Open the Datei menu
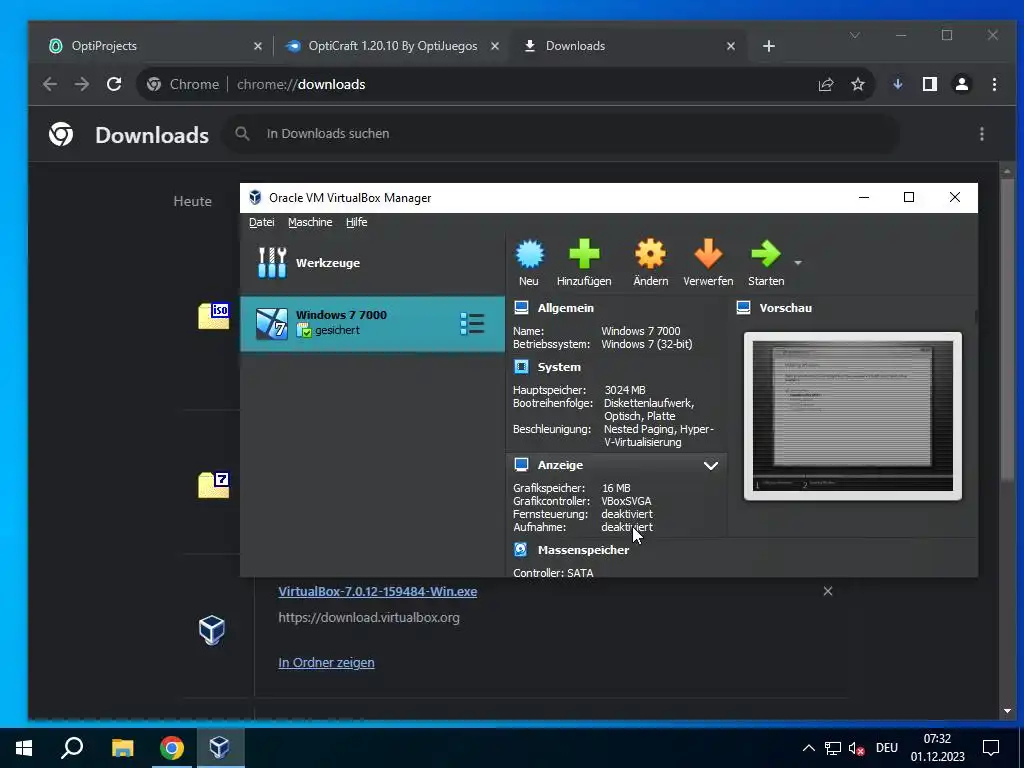1024x768 pixels. pos(261,222)
